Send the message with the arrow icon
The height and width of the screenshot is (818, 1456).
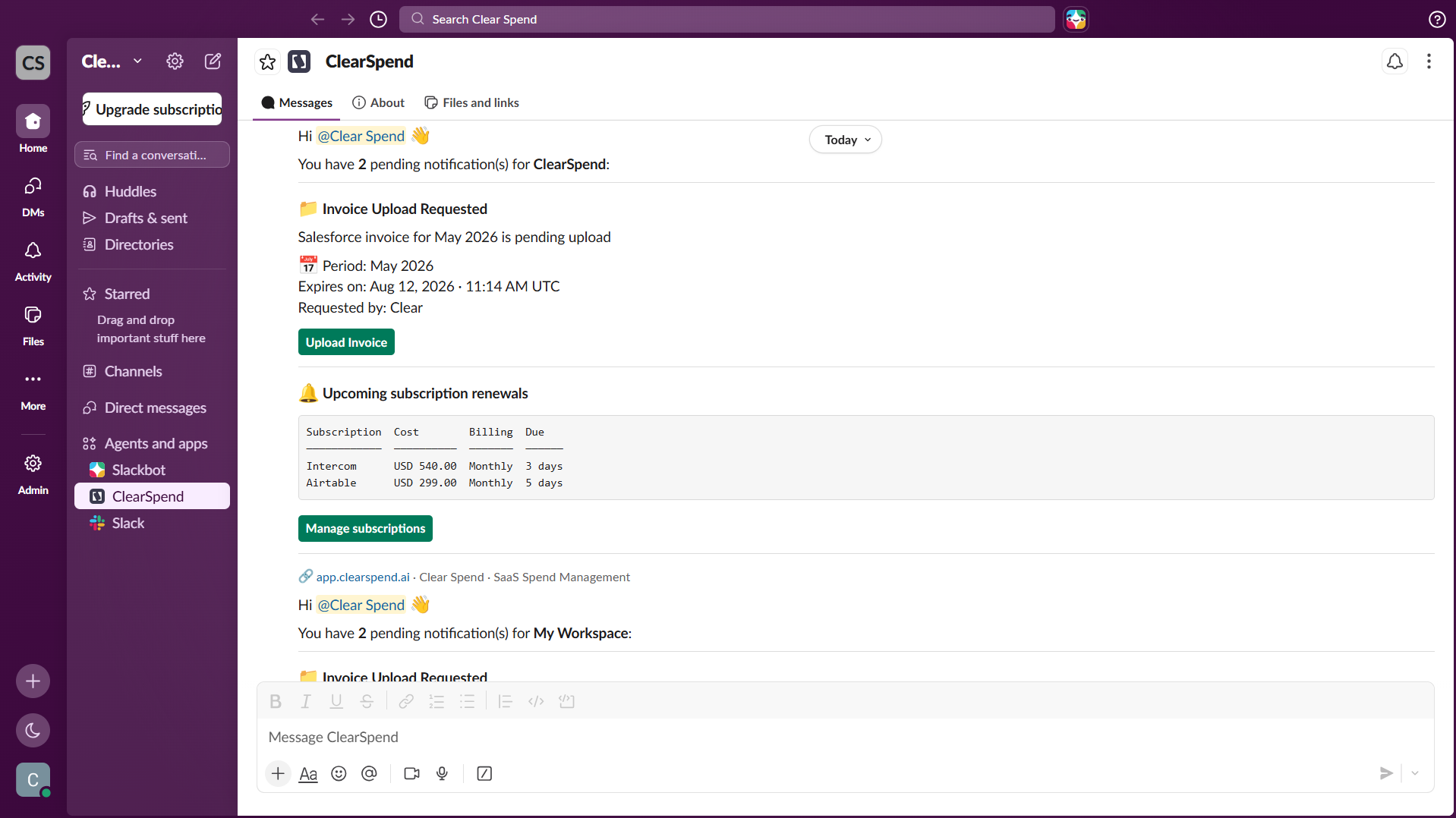click(x=1386, y=773)
